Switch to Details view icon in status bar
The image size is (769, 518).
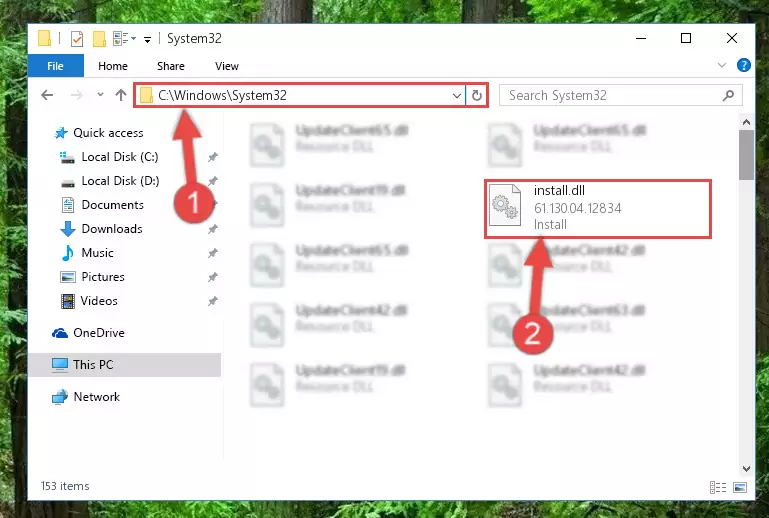(718, 487)
